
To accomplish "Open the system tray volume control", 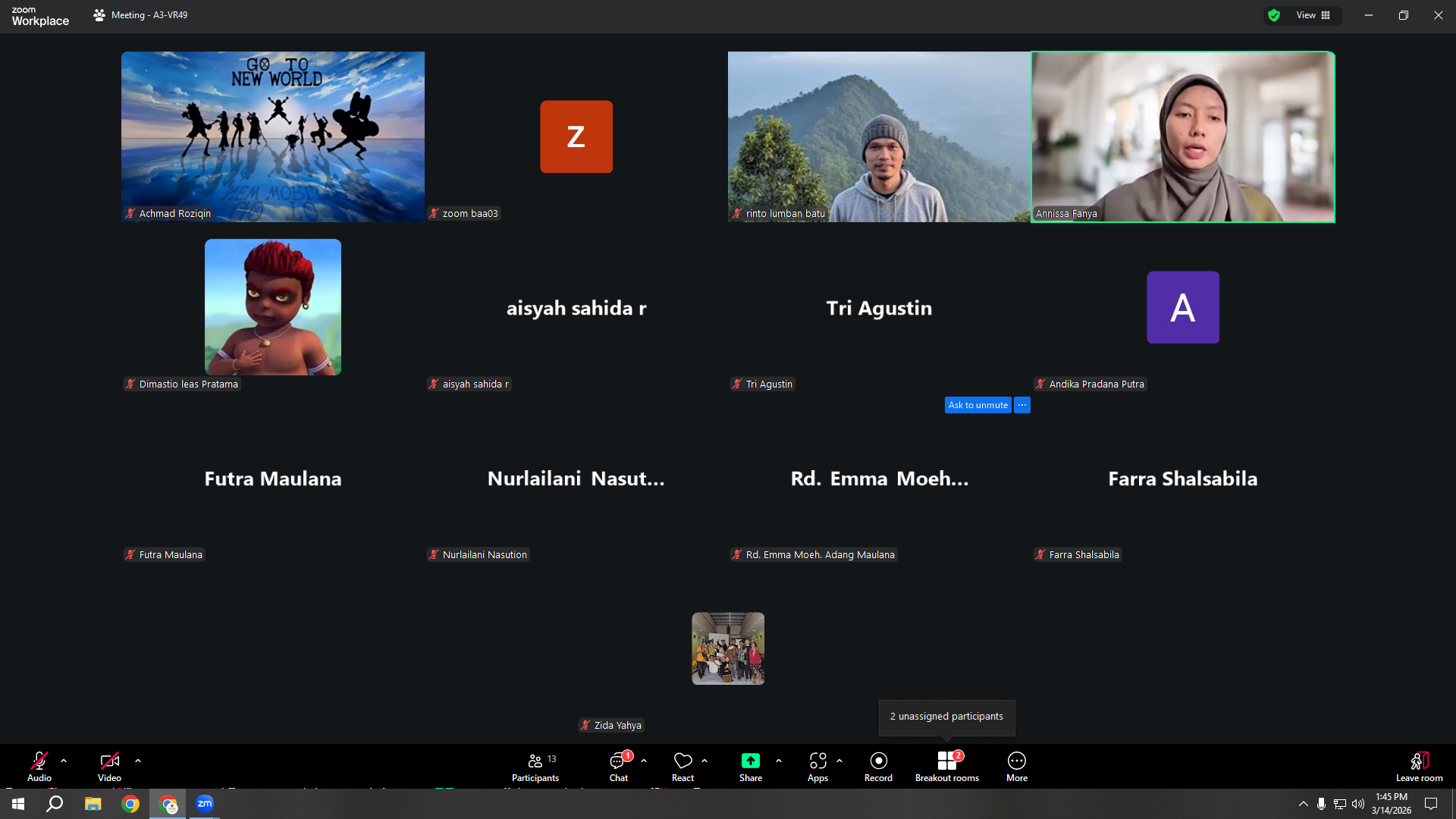I will click(x=1357, y=804).
